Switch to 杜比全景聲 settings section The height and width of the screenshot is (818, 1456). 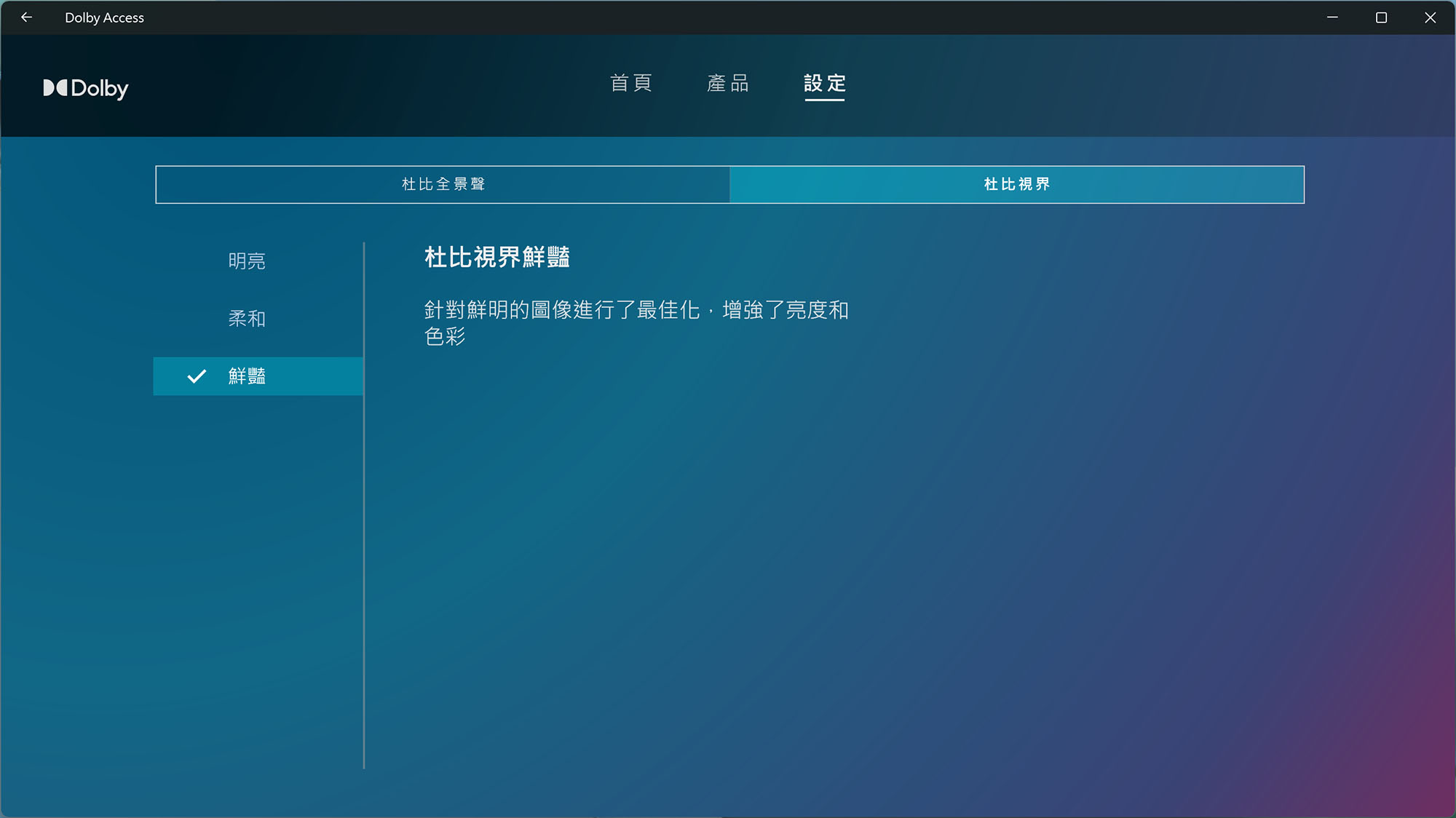[x=443, y=185]
